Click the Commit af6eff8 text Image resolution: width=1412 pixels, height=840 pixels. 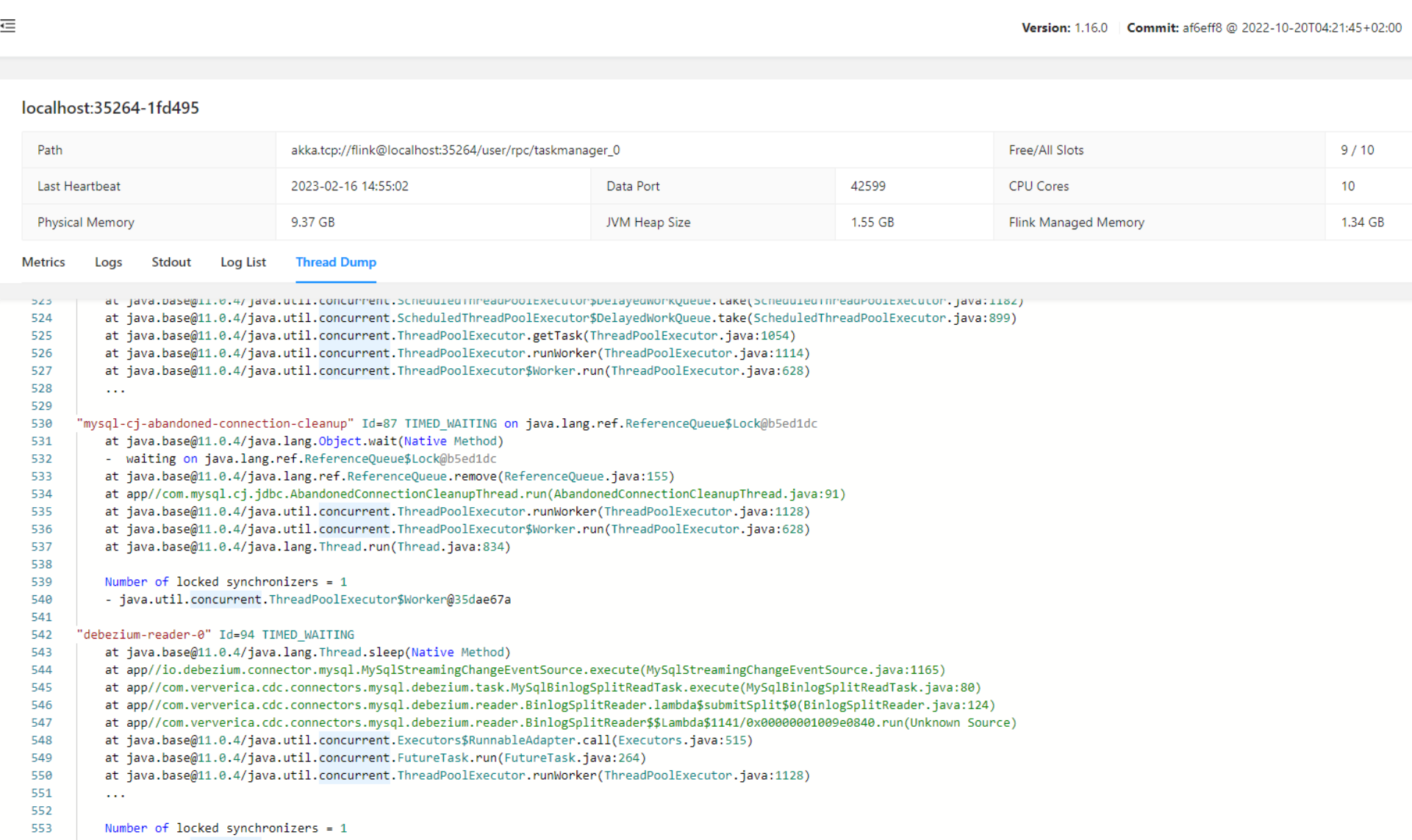click(x=1264, y=28)
